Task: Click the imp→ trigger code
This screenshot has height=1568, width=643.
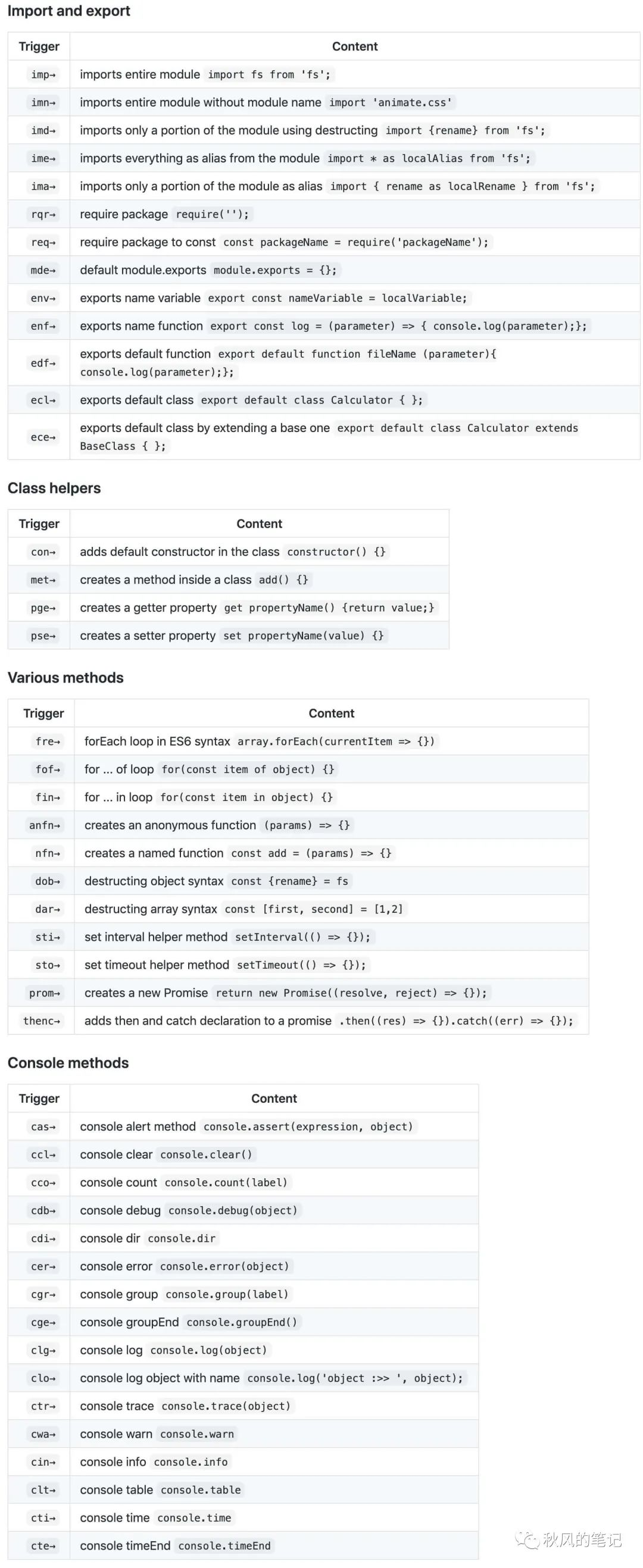Action: 43,74
